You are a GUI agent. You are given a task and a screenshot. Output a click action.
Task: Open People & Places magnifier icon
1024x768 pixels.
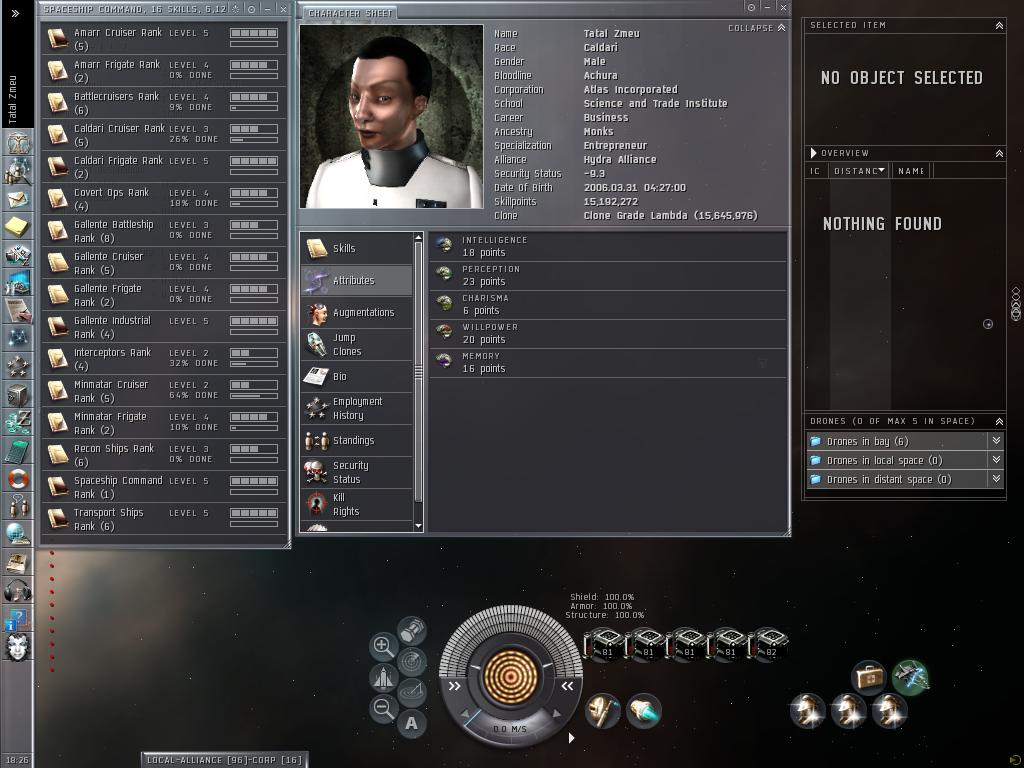pyautogui.click(x=18, y=171)
